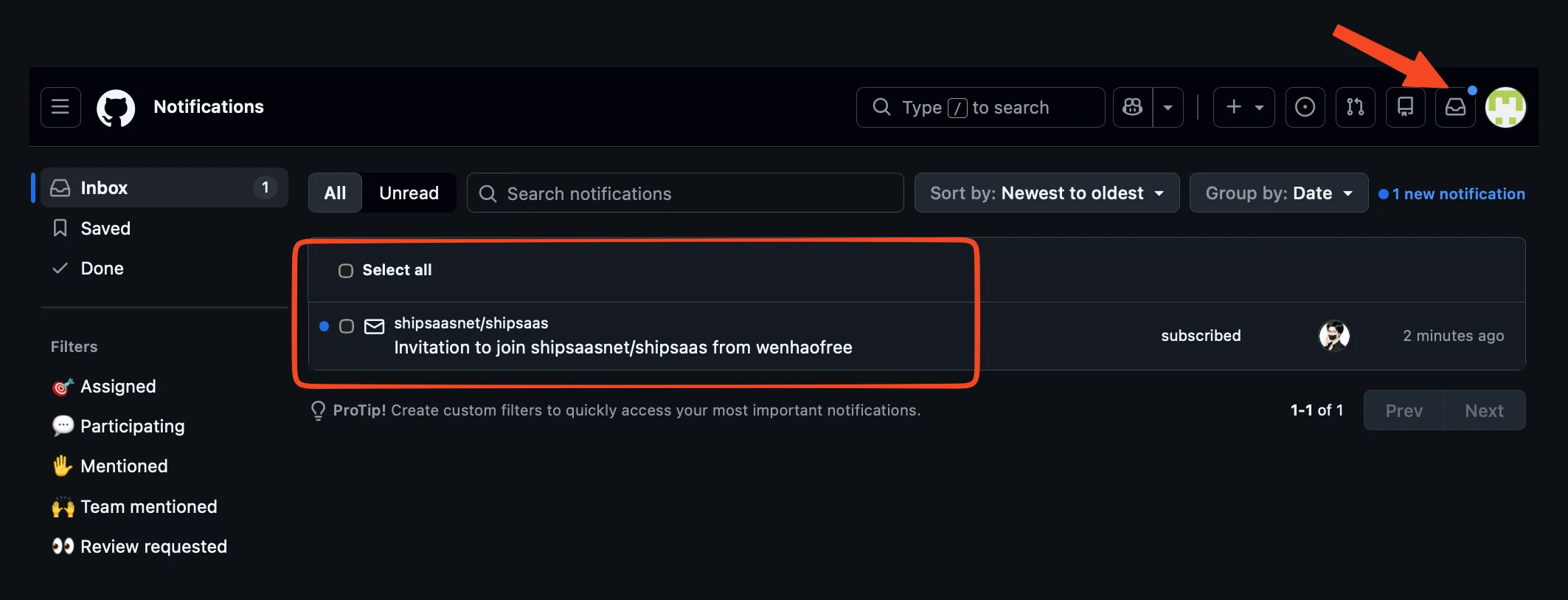Click the wenhaofree avatar on the notification

pyautogui.click(x=1334, y=336)
